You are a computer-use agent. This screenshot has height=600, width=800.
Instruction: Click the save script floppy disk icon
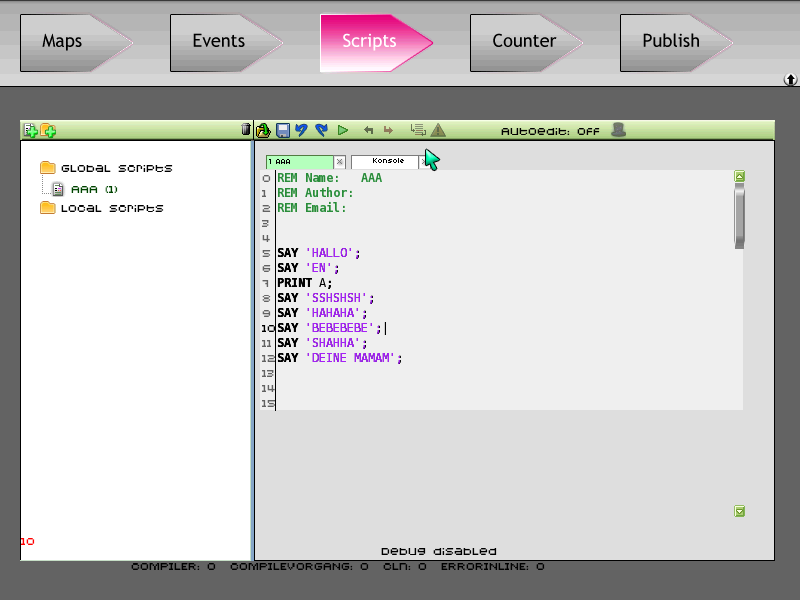[283, 130]
